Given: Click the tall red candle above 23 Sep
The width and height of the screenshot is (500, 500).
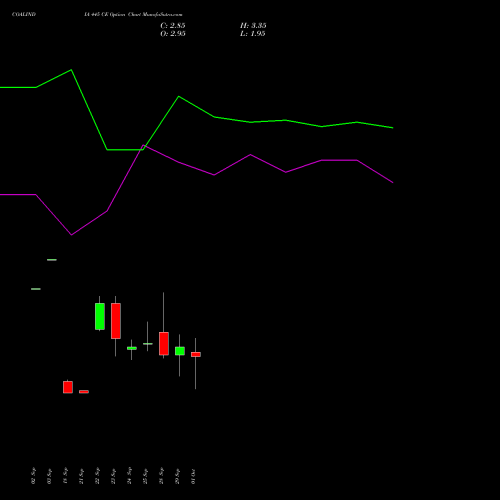Looking at the screenshot, I should 116,321.
